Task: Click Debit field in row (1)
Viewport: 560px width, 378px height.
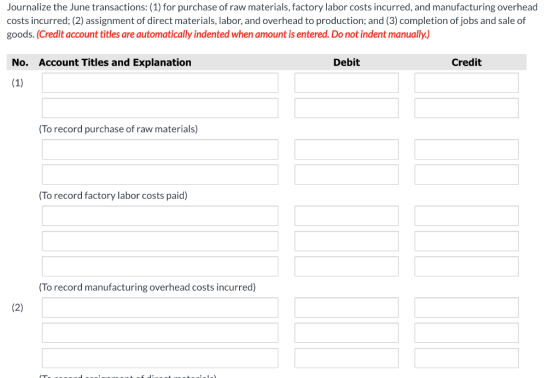Action: [346, 83]
